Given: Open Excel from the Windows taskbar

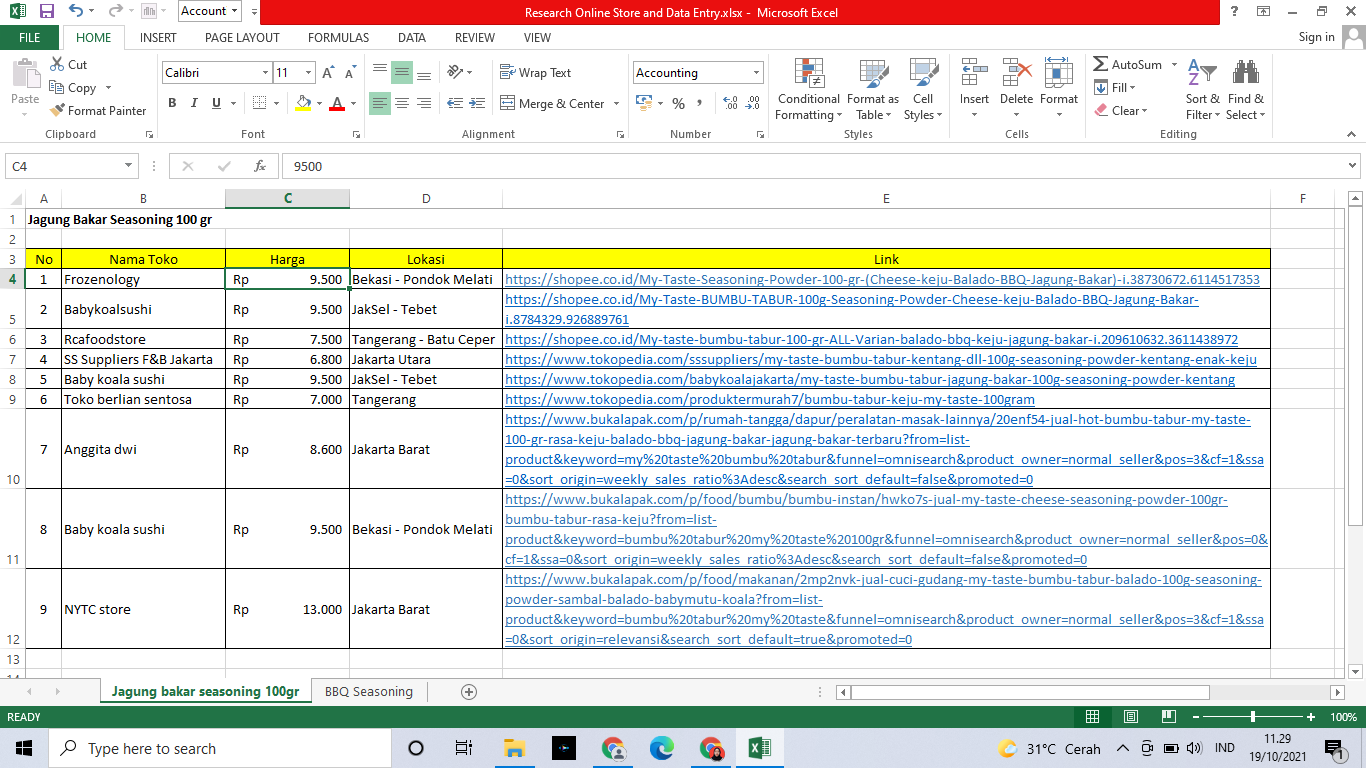Looking at the screenshot, I should (759, 748).
